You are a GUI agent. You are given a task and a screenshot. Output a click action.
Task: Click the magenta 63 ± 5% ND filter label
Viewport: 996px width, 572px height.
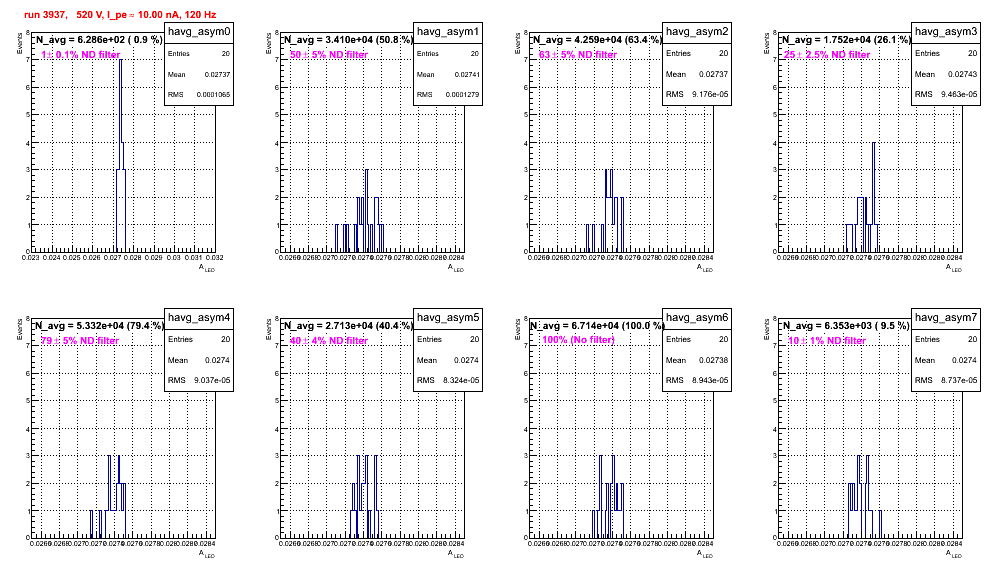578,55
